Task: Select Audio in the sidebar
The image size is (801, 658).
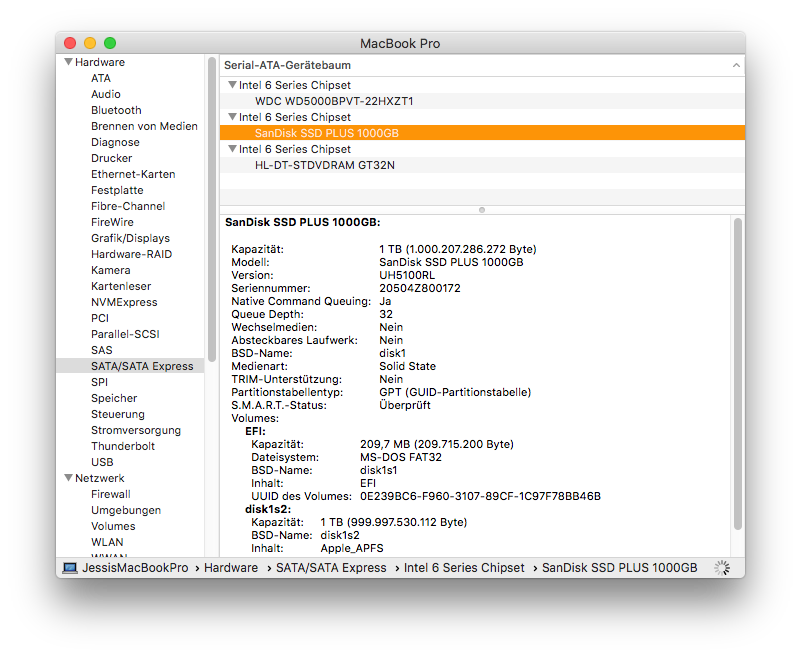Action: click(x=106, y=94)
